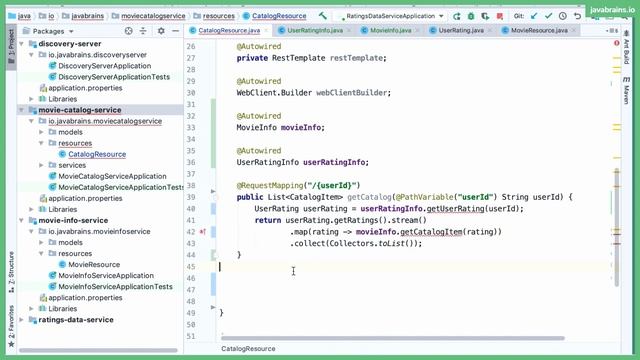This screenshot has width=640, height=360.
Task: Open the Ant Build side tab
Action: (627, 47)
